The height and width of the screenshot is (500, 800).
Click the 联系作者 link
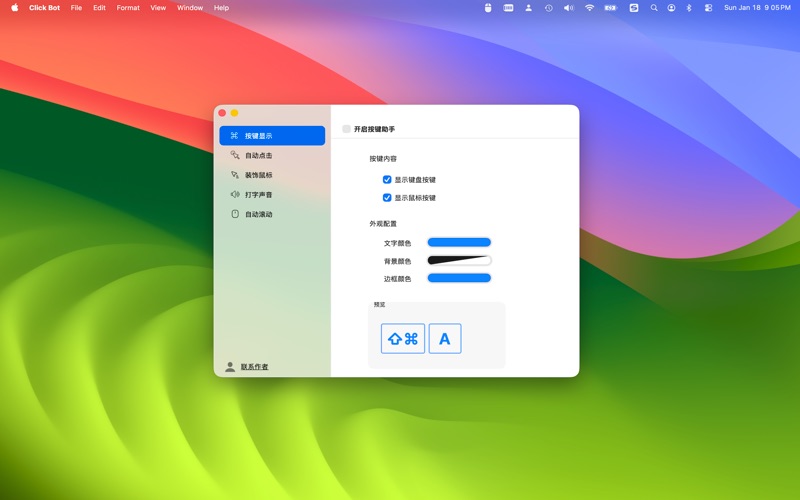tap(254, 367)
